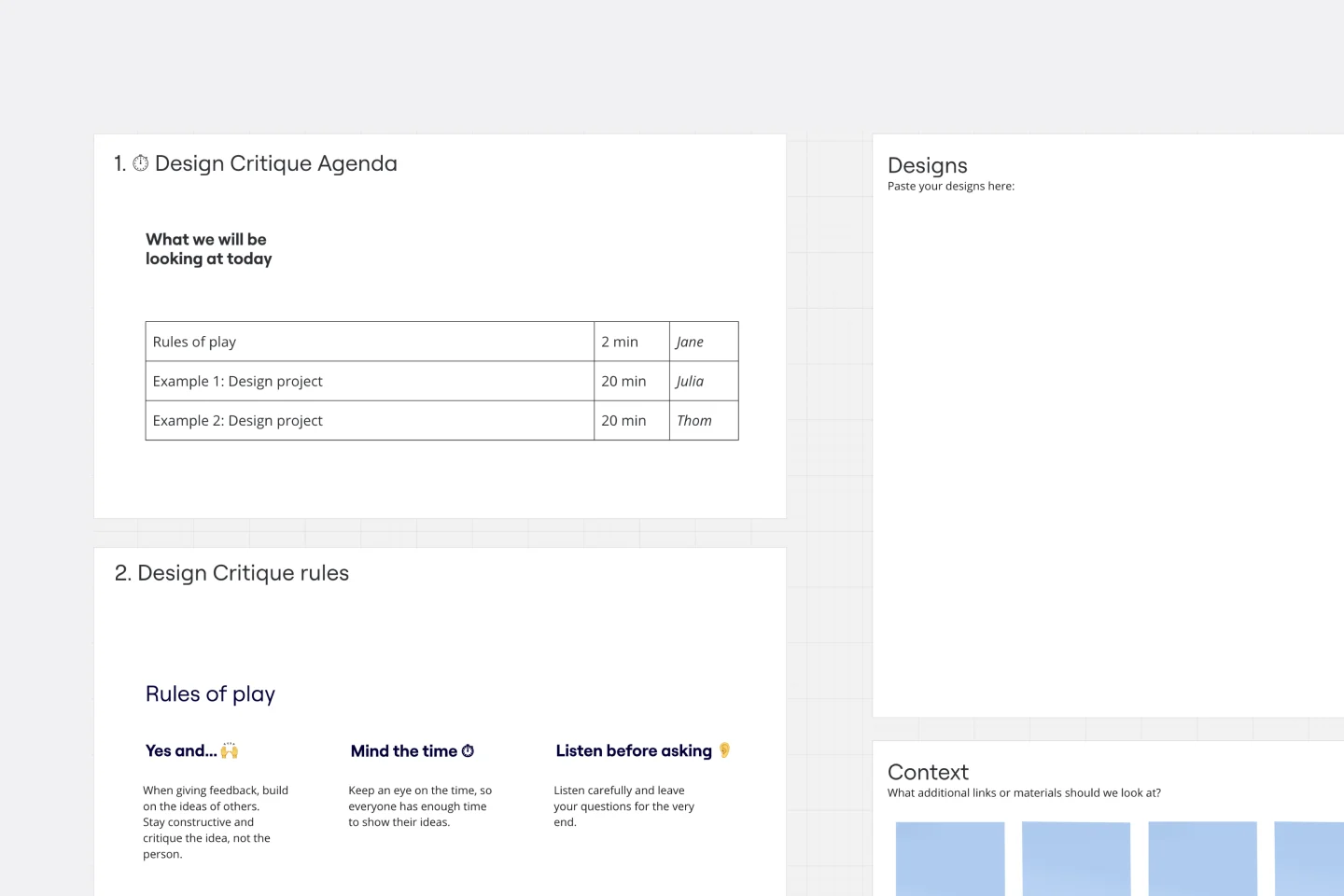Select the 'Example 2: Design project' cell
1344x896 pixels.
(238, 420)
